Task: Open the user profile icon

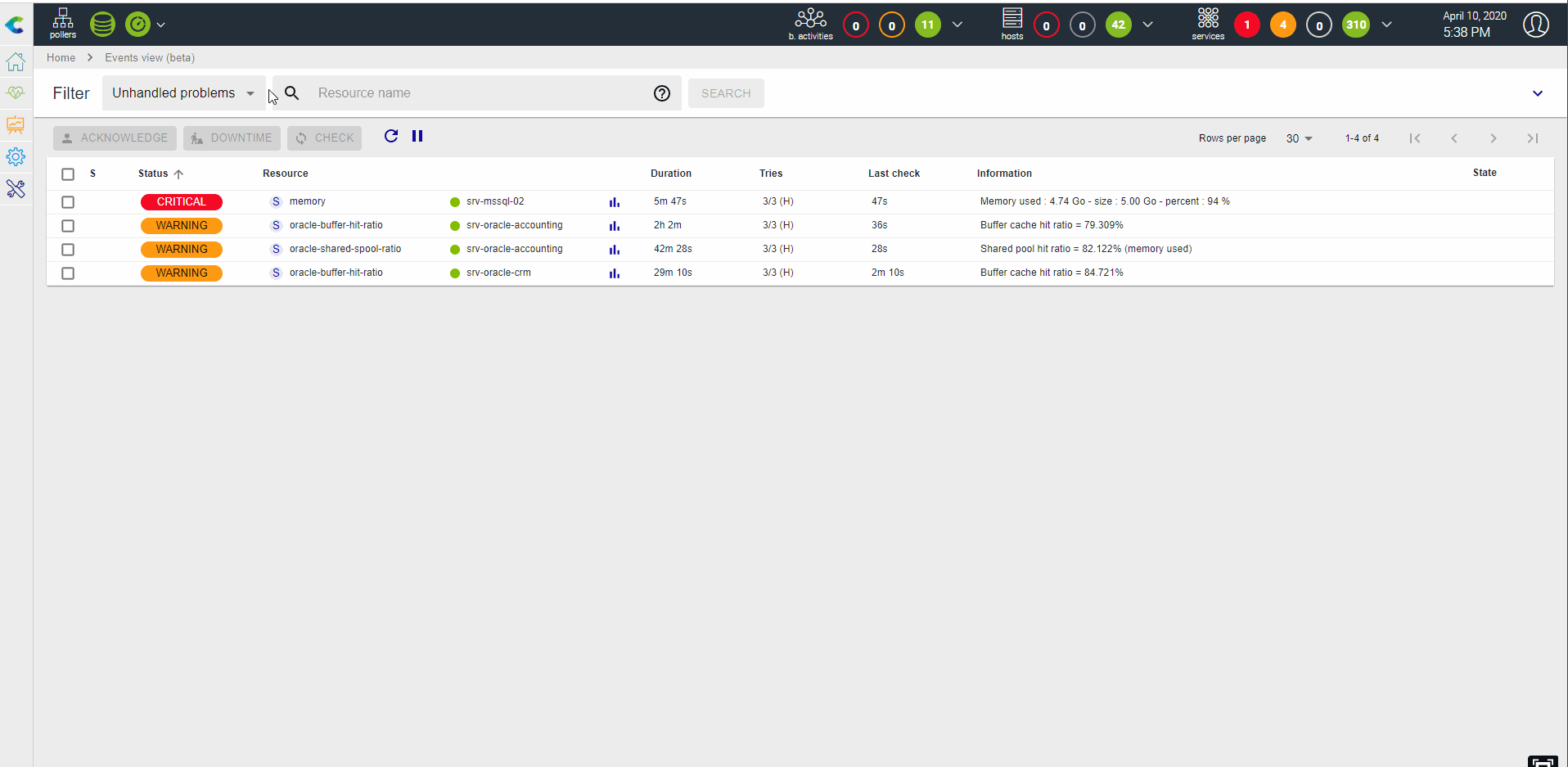Action: pyautogui.click(x=1536, y=25)
